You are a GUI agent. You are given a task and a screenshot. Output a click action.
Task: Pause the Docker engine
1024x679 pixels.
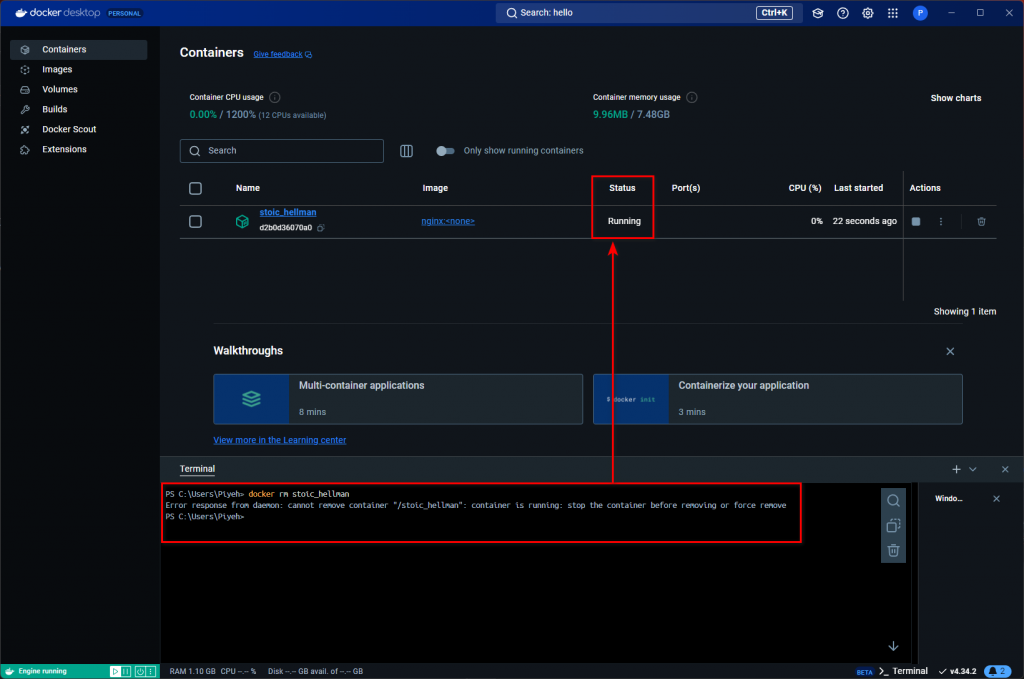[x=127, y=671]
